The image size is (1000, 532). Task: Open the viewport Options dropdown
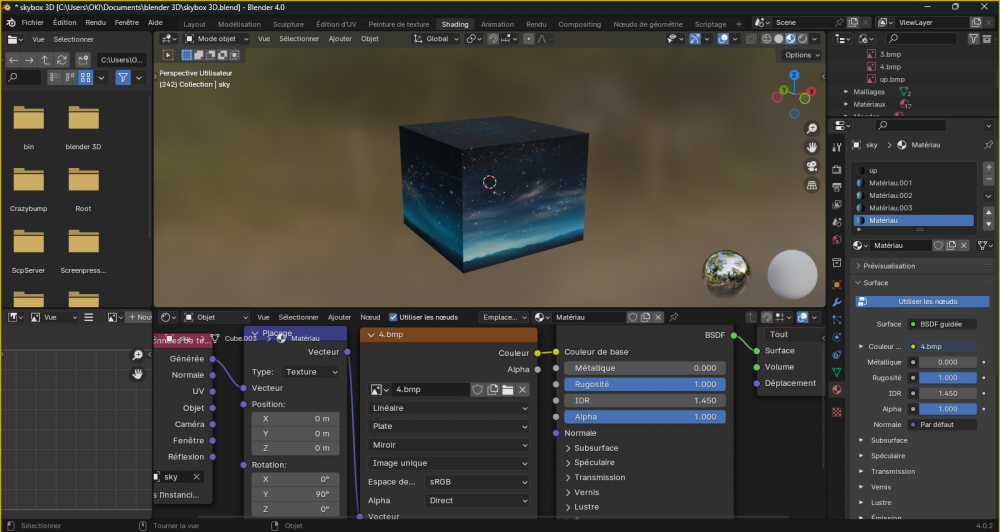[802, 55]
